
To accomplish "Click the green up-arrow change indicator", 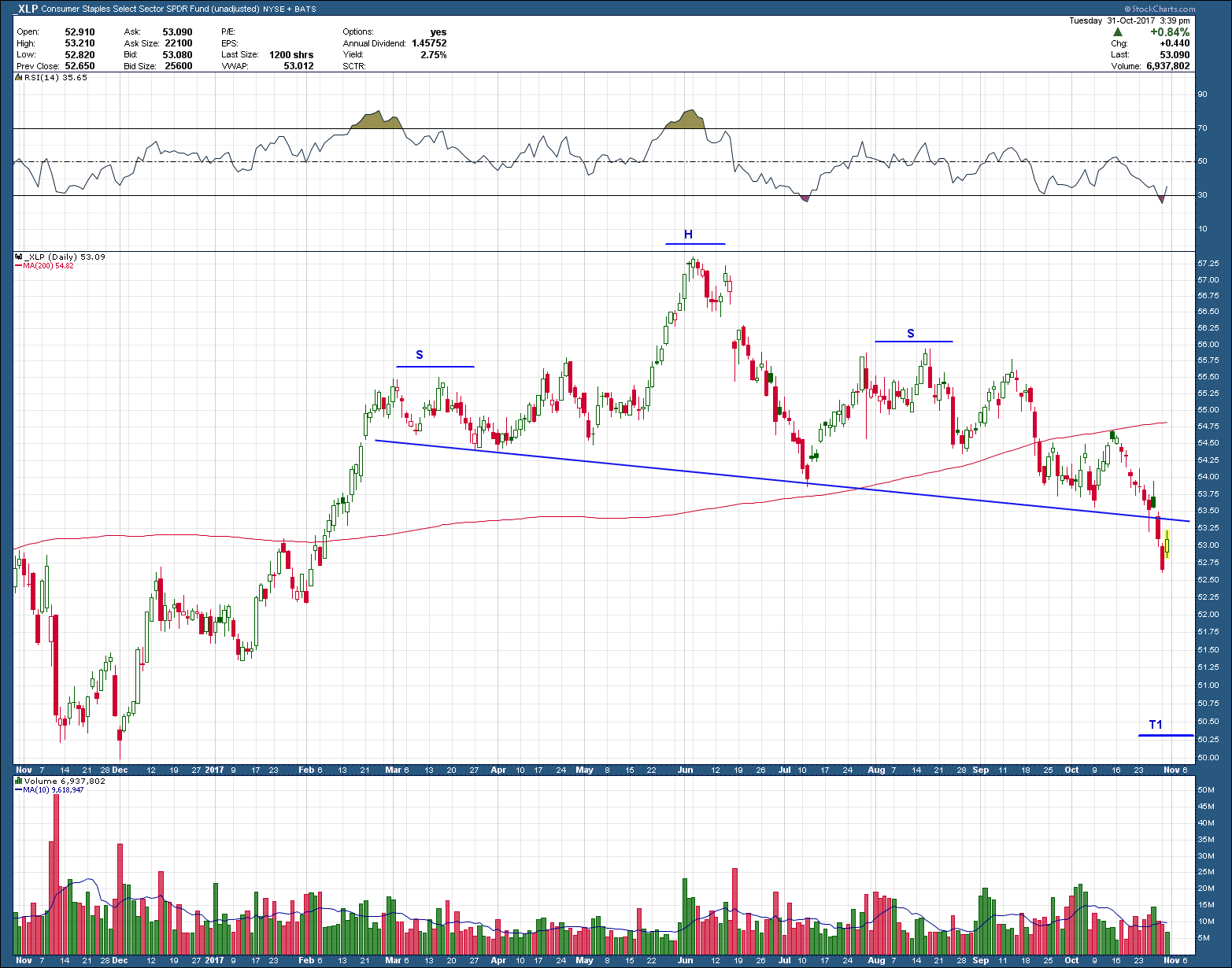I will point(1118,32).
